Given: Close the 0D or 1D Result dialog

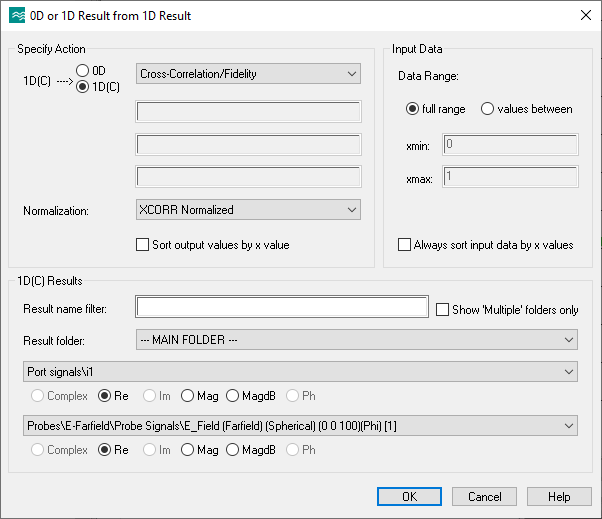Looking at the screenshot, I should (585, 15).
